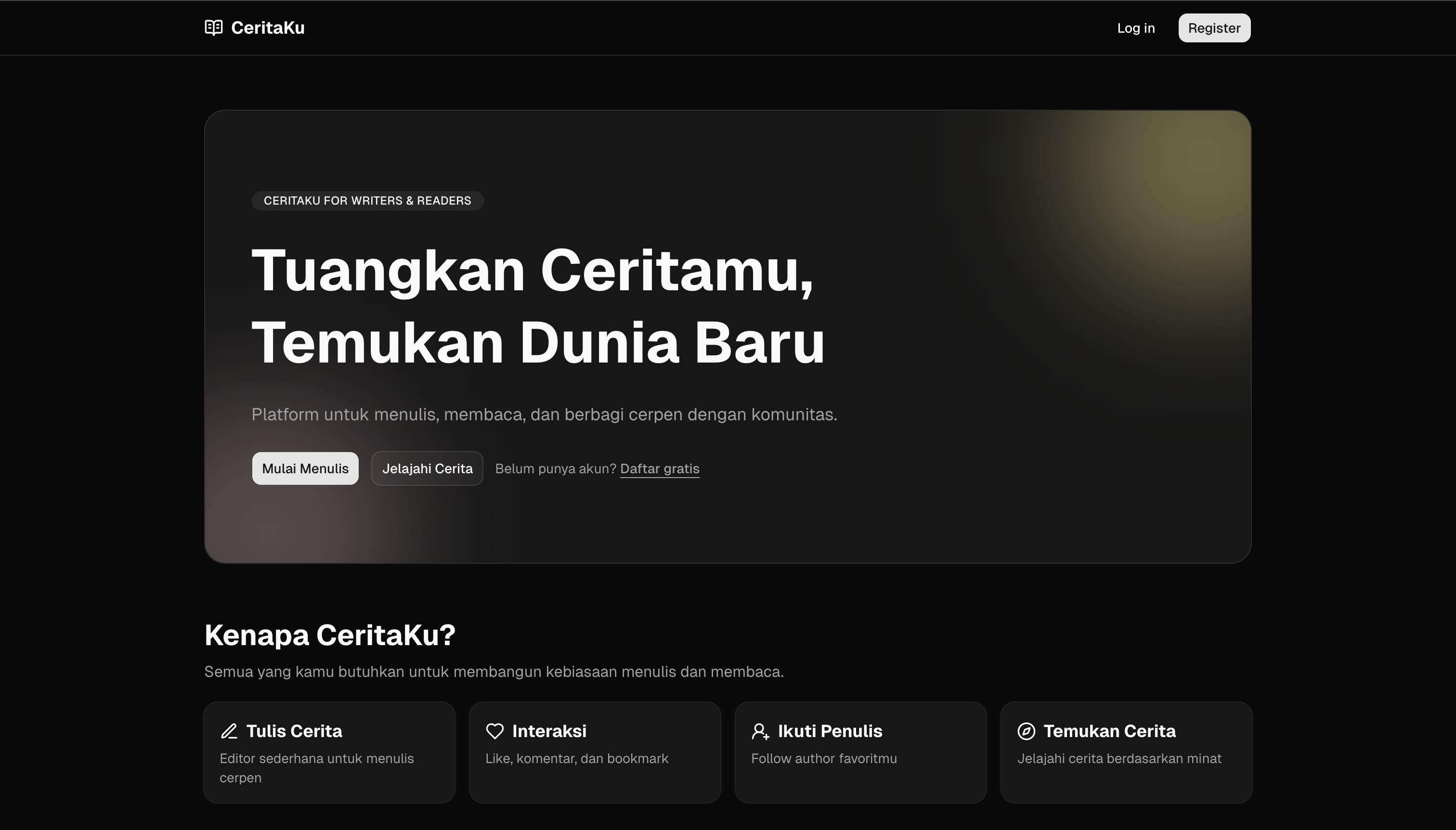Click the CeritaKu brand name
The width and height of the screenshot is (1456, 830).
[268, 28]
